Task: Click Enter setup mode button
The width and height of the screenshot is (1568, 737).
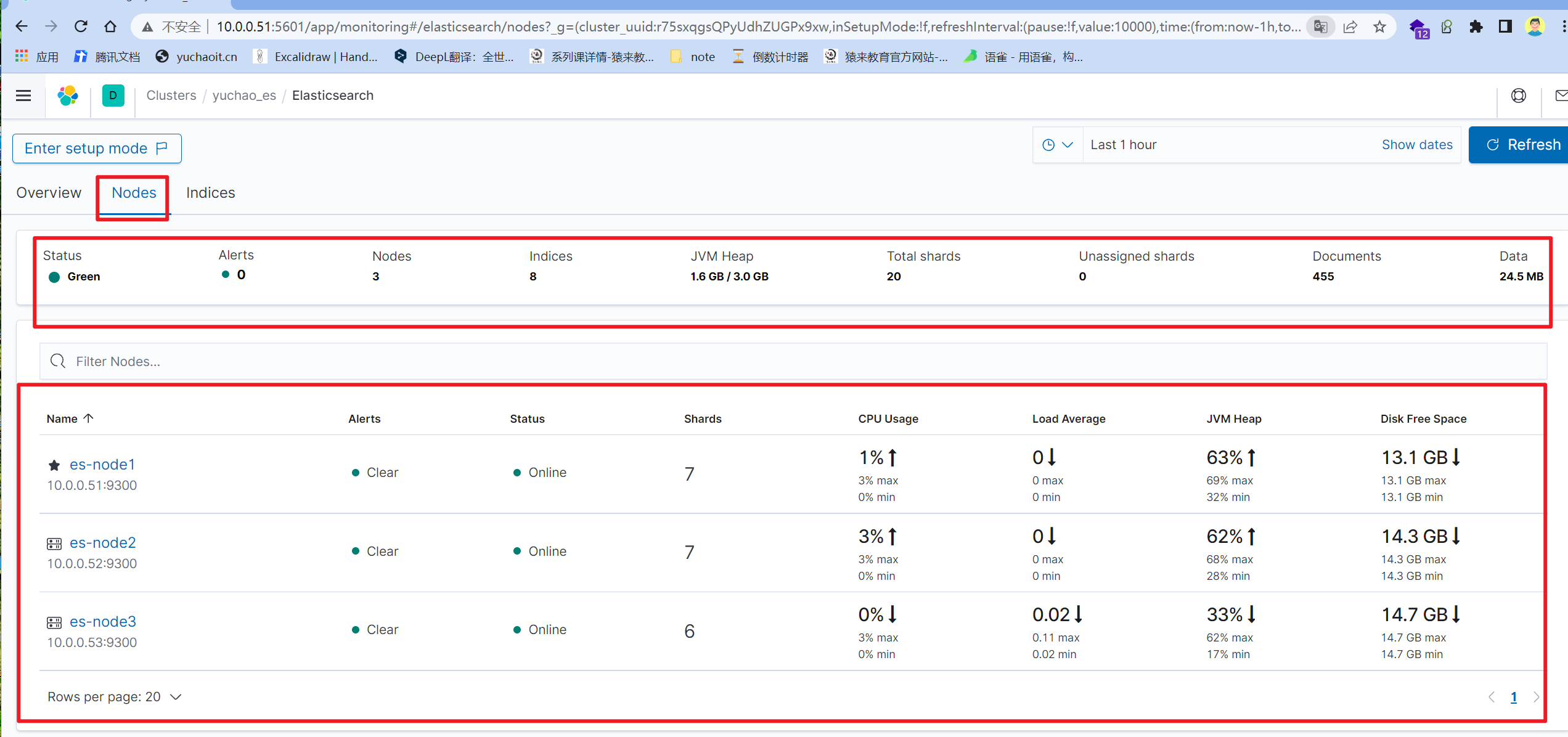Action: pos(97,149)
